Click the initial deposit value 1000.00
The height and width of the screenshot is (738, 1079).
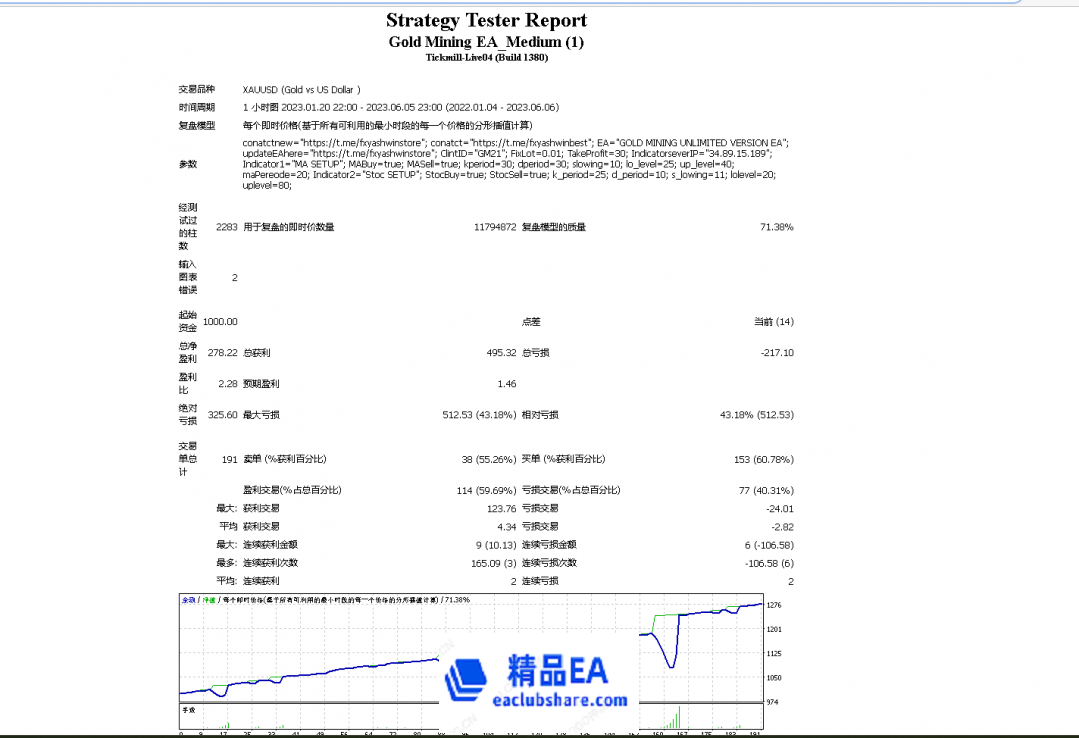[220, 321]
